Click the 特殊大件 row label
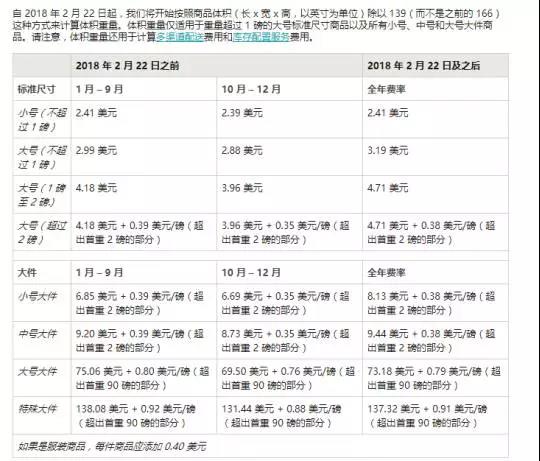Screen dimensions: 540x461 38,409
